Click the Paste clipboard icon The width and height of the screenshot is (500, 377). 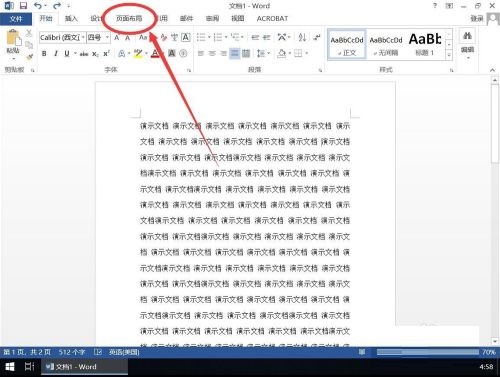click(x=13, y=37)
